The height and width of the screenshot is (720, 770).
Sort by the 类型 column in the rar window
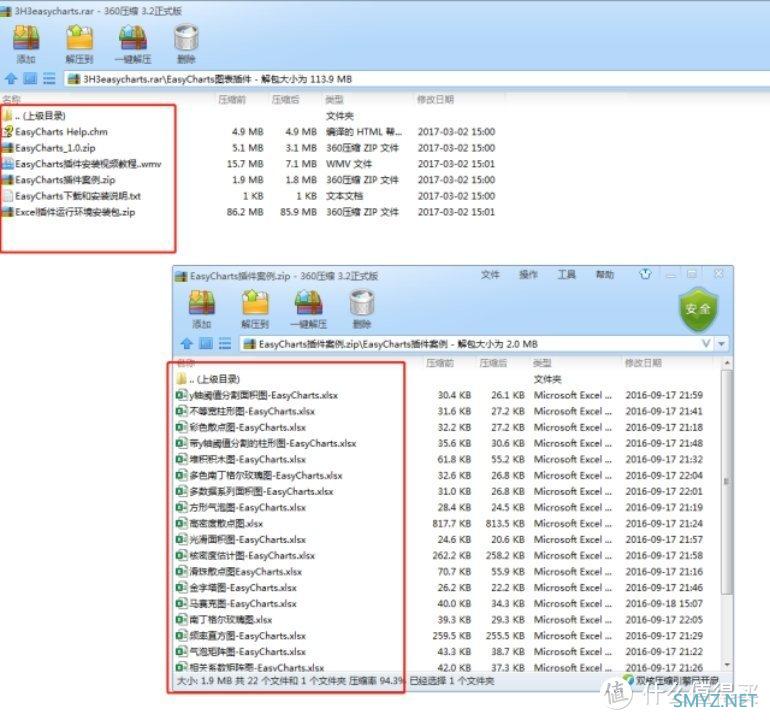pos(334,100)
